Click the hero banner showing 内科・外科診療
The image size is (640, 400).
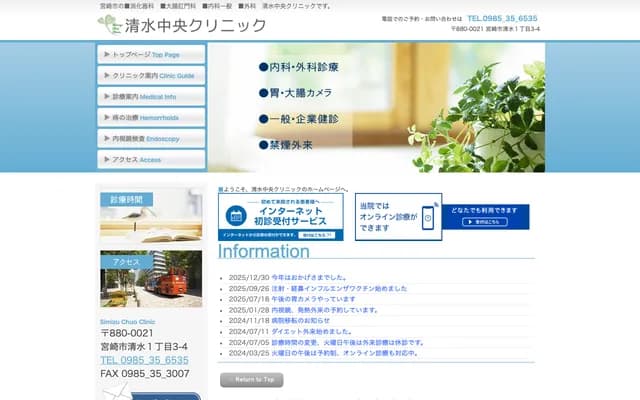click(376, 107)
